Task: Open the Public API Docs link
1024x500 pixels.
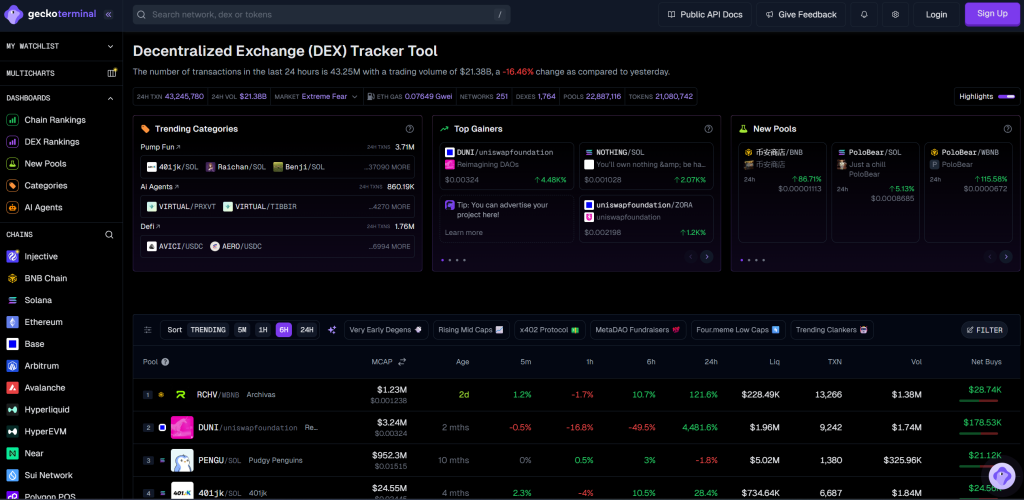Action: 704,15
